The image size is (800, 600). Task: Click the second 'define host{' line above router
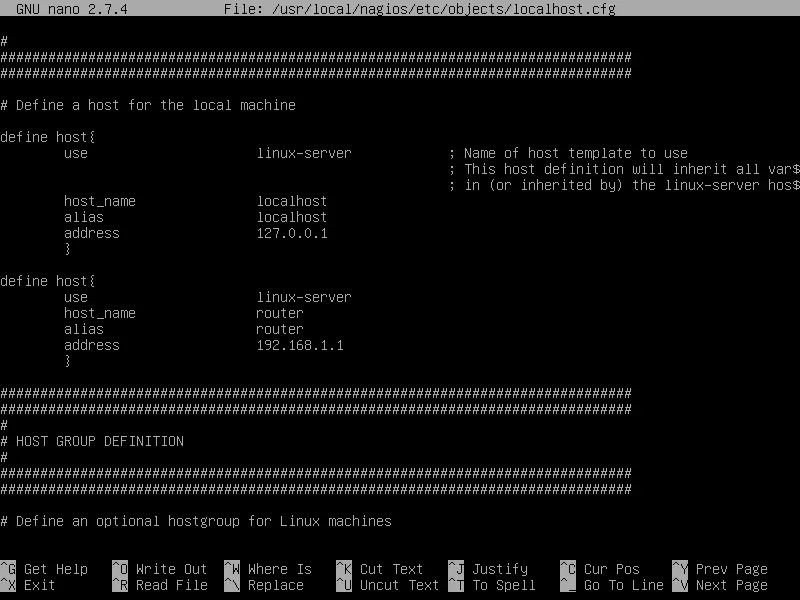(47, 281)
